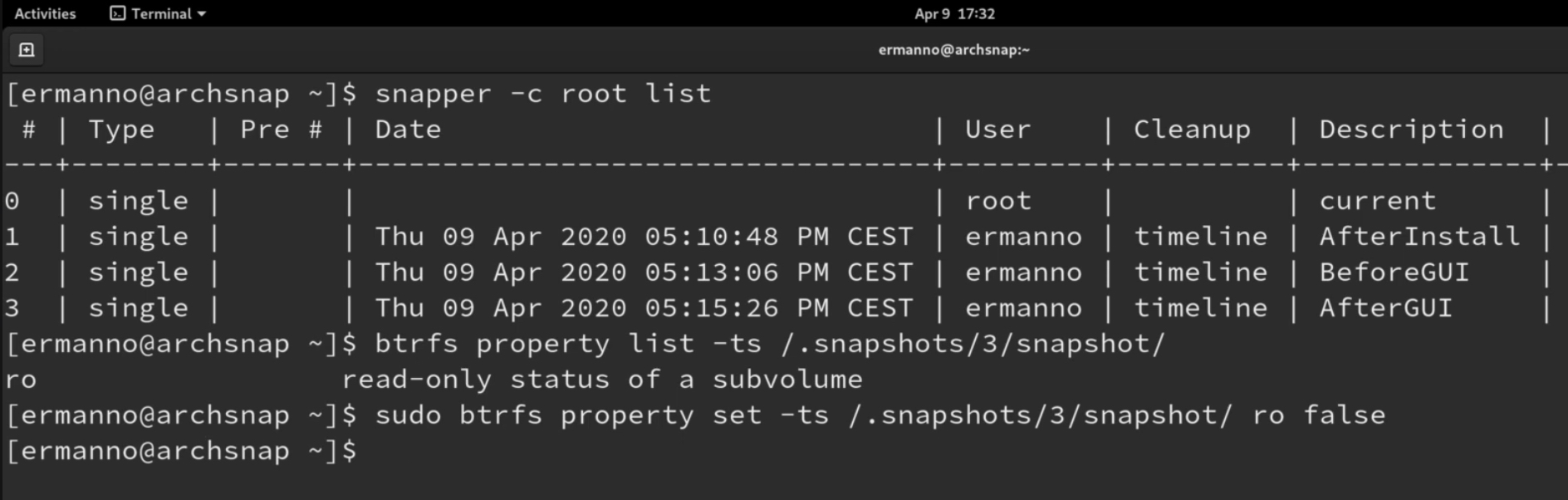Click the snapper -c root list command
The image size is (1568, 500).
tap(543, 93)
